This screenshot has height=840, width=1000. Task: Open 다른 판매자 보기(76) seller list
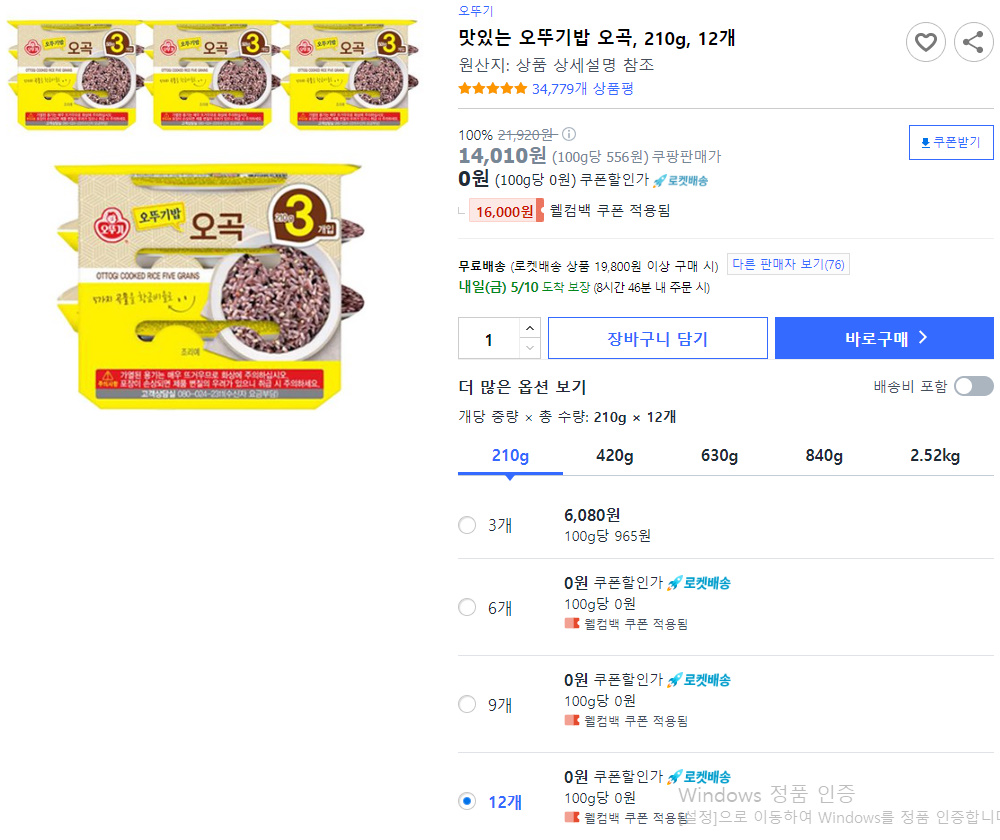(x=788, y=264)
